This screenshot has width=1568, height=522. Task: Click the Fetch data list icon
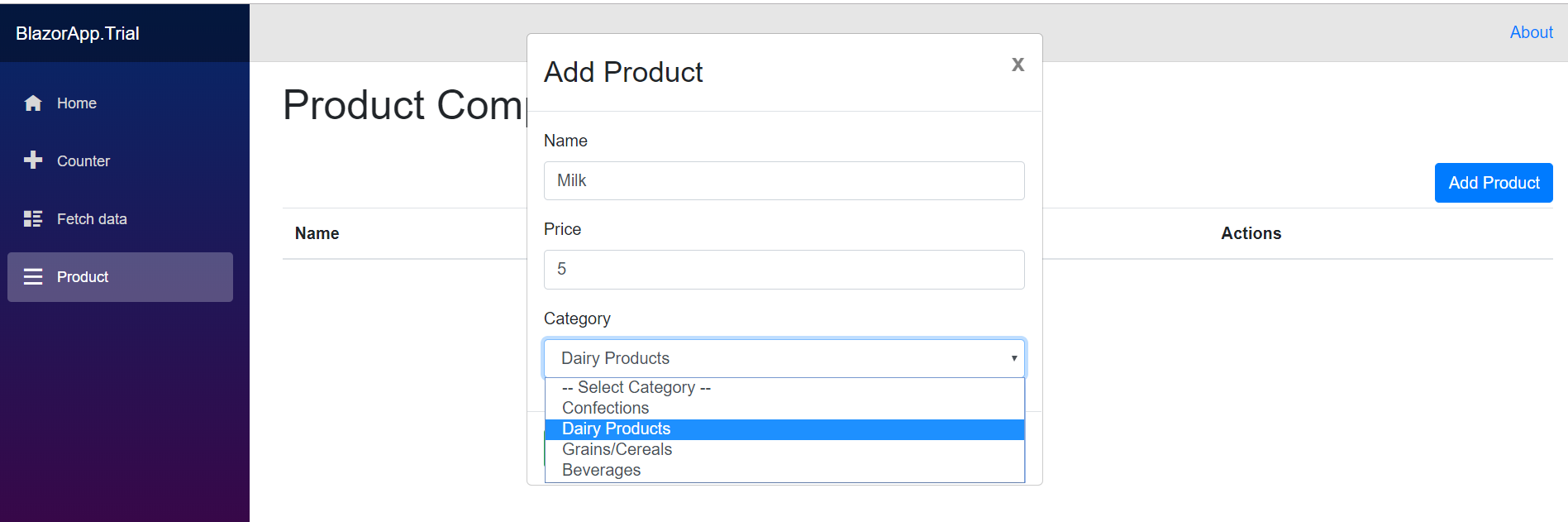pos(33,218)
